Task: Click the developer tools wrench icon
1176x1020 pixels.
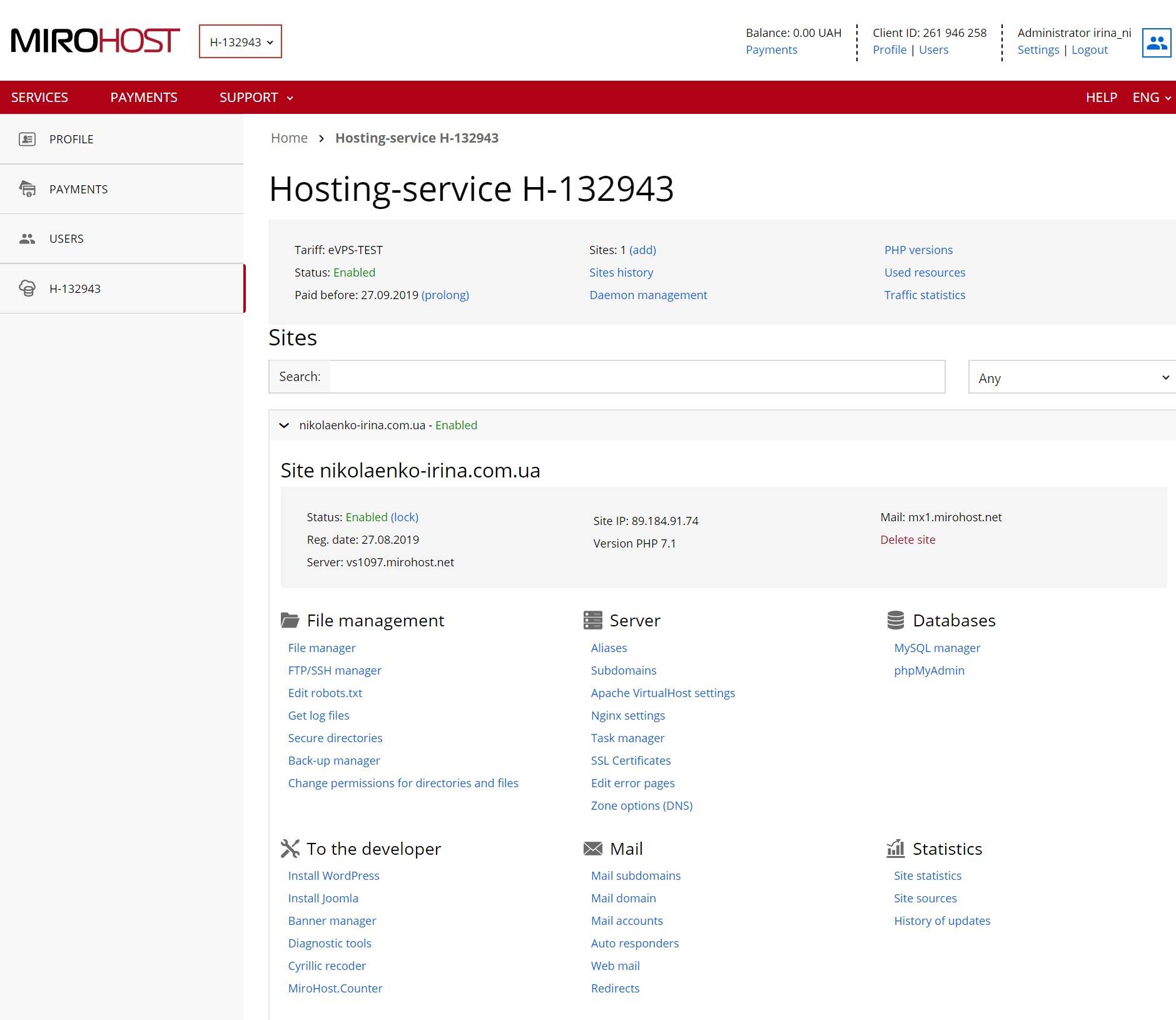Action: 290,849
